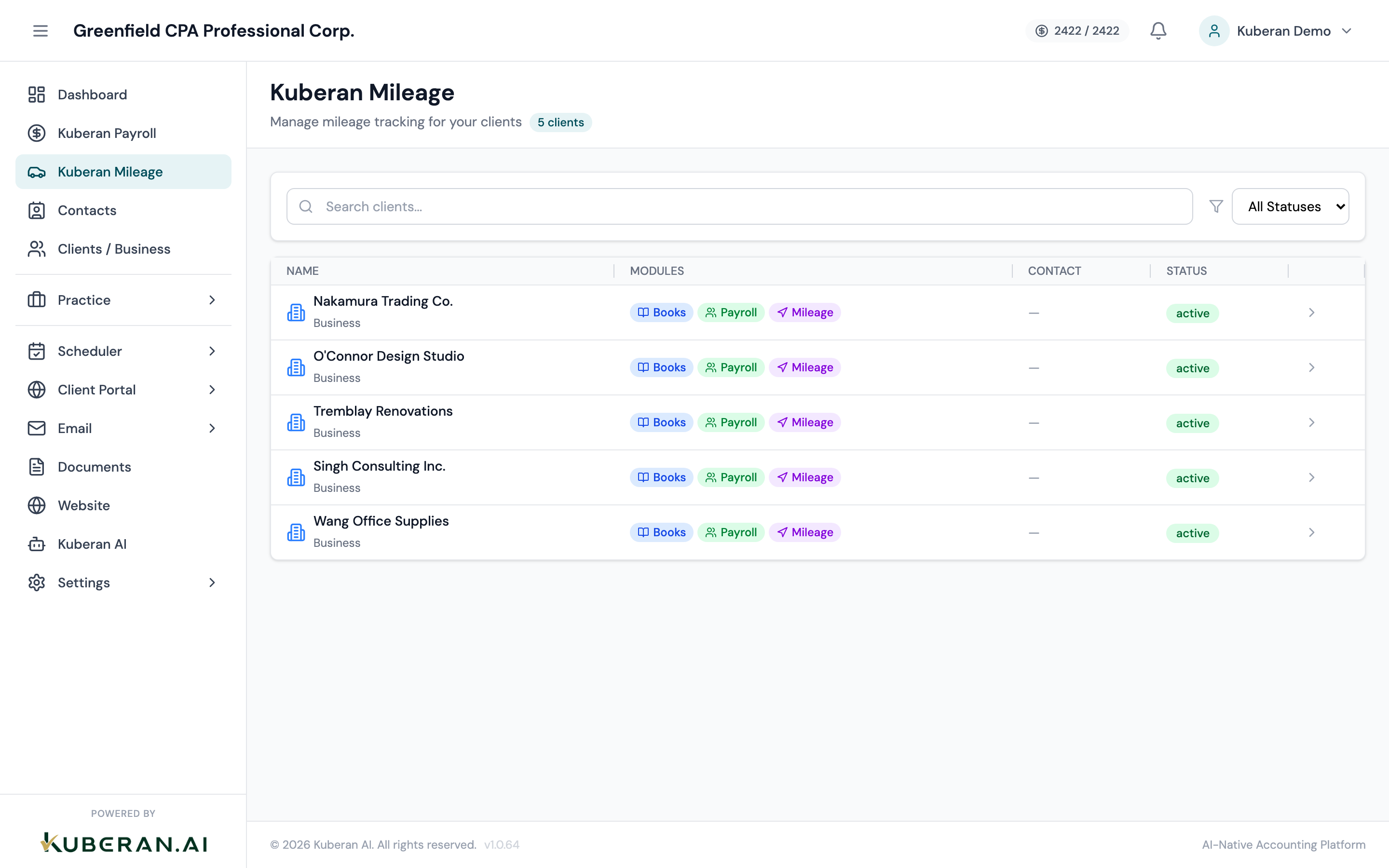Open O'Connor Design Studio client
The height and width of the screenshot is (868, 1389).
point(389,356)
